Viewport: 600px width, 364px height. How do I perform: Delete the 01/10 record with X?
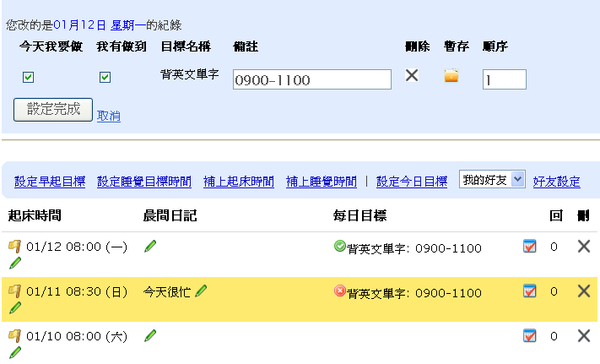[584, 336]
